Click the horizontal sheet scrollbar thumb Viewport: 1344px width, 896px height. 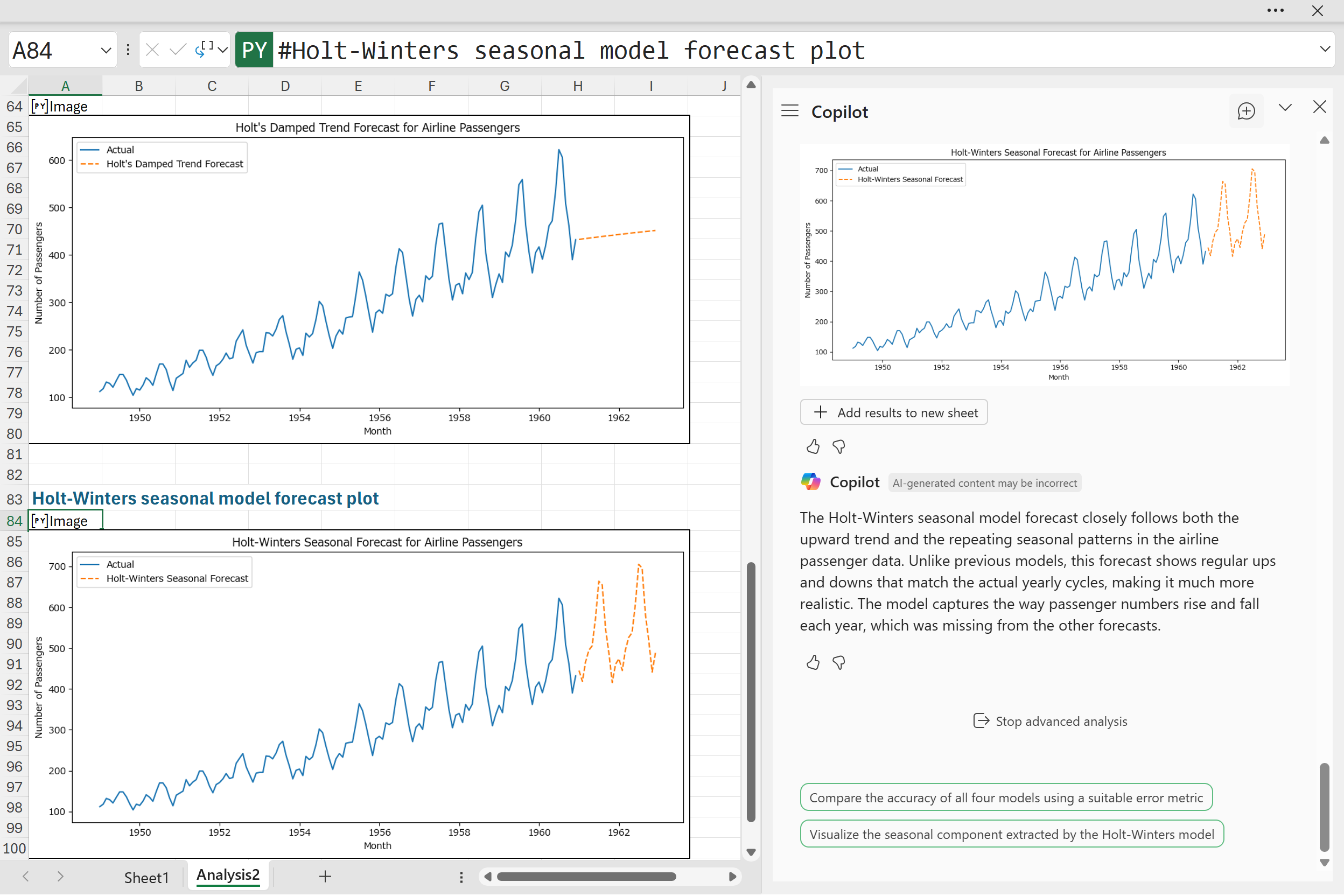click(x=586, y=877)
